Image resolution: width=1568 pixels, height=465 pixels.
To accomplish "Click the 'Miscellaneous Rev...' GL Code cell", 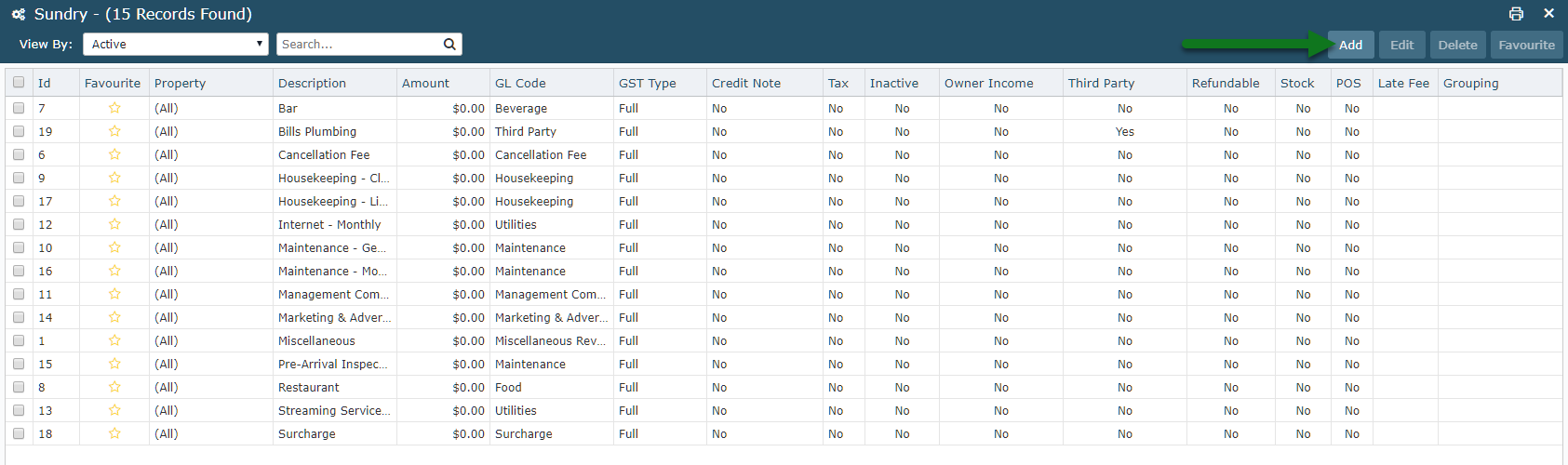I will pos(550,340).
